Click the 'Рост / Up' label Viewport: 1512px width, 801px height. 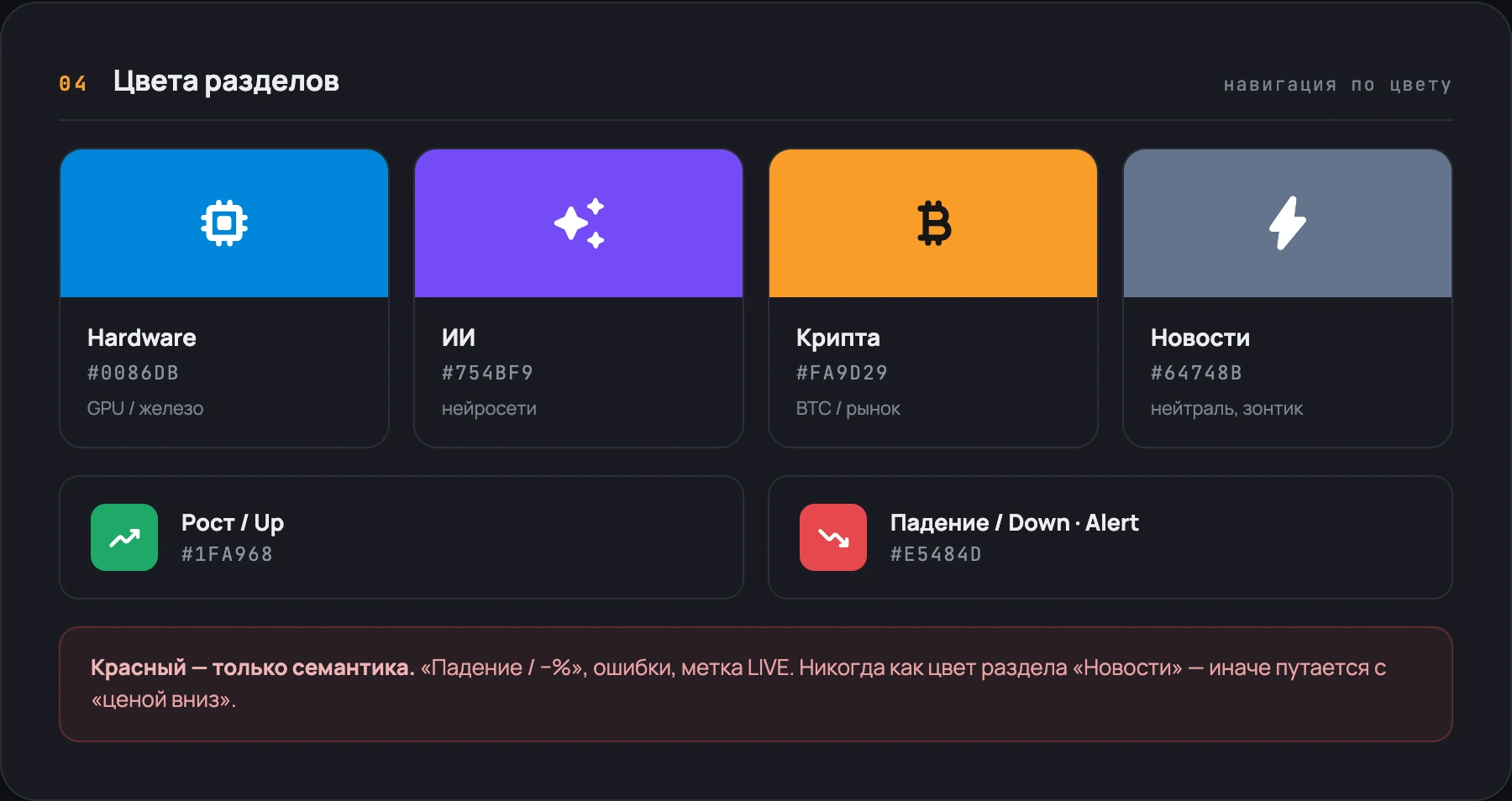(233, 523)
